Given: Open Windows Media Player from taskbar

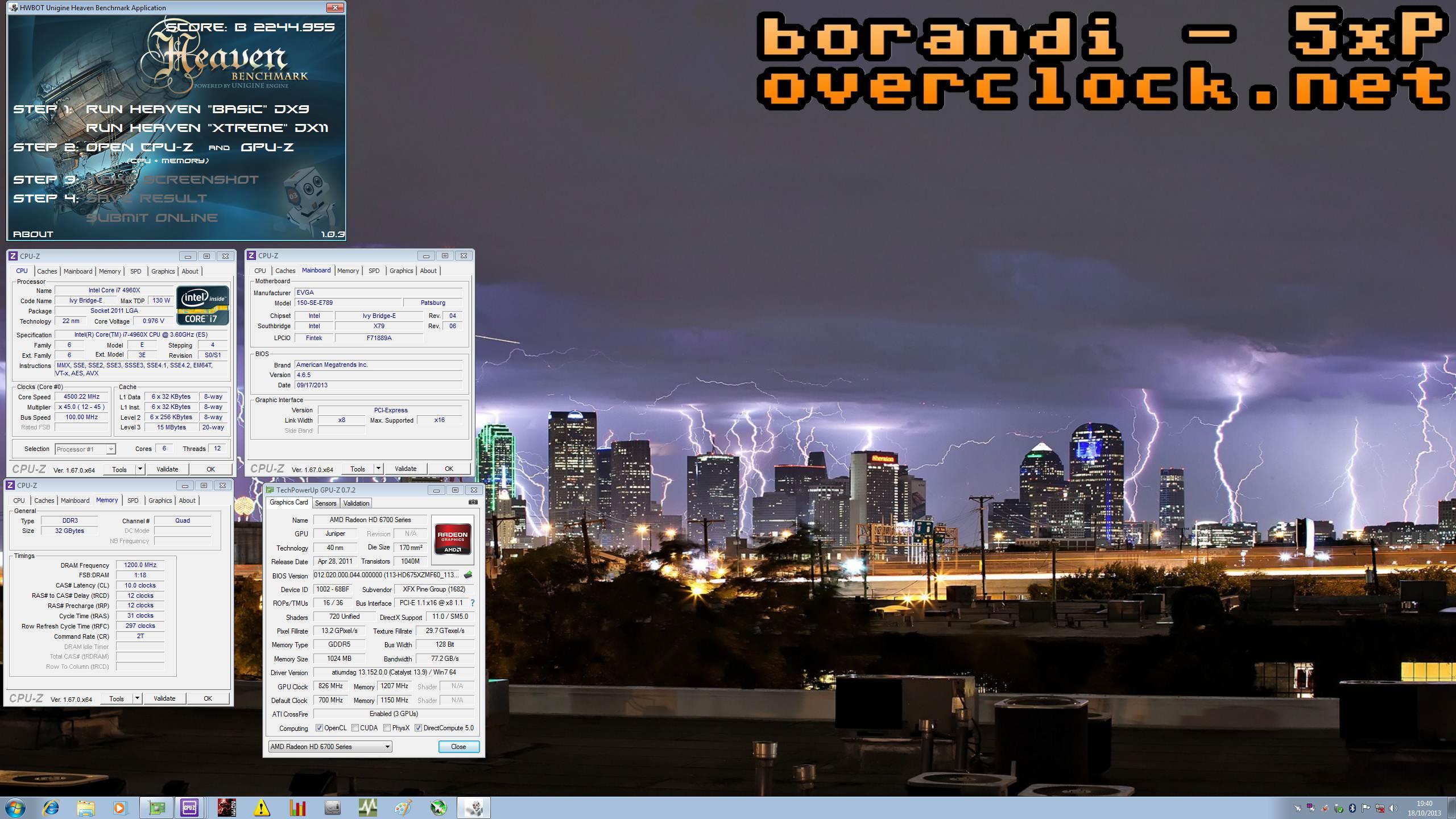Looking at the screenshot, I should point(120,808).
